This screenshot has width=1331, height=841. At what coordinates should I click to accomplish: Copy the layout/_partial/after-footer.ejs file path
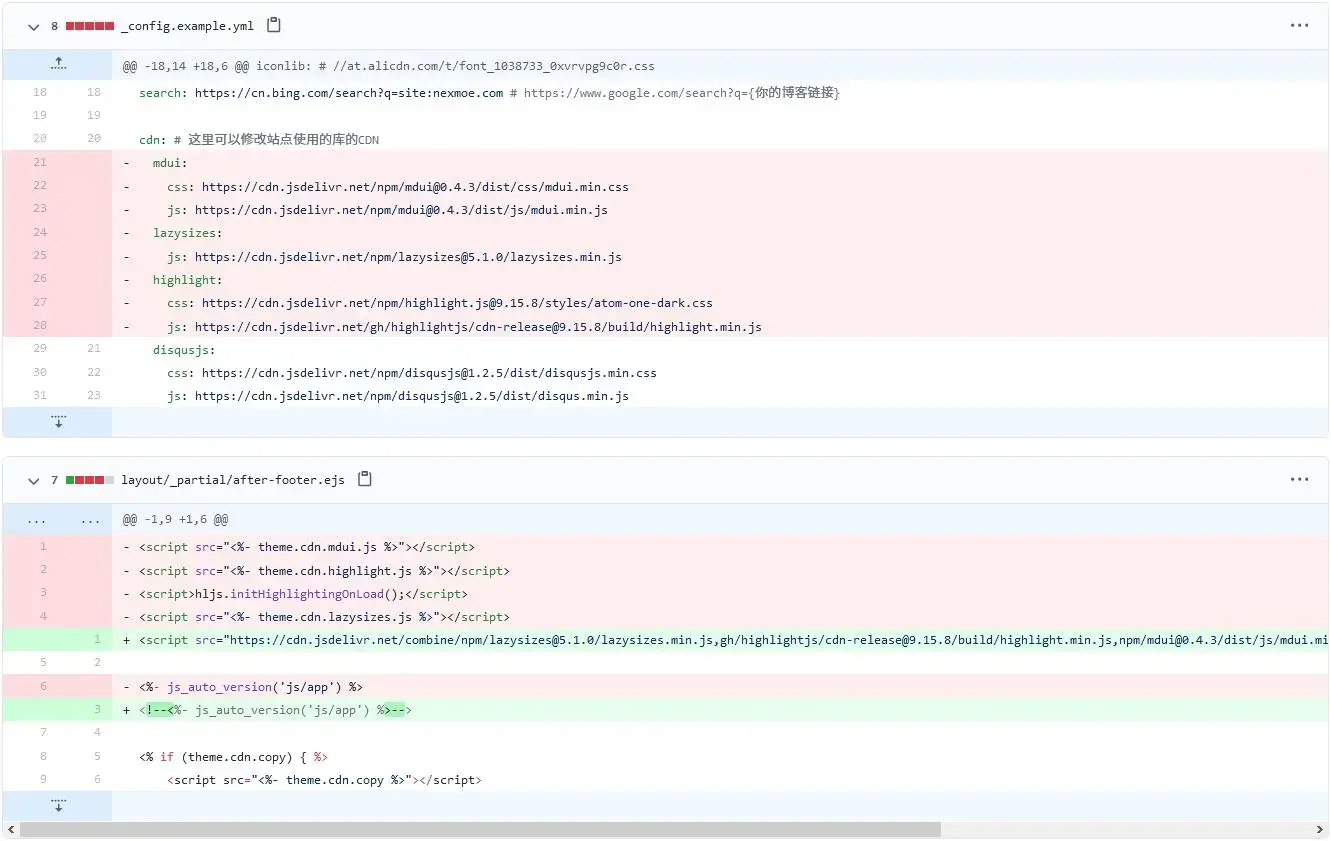(364, 479)
